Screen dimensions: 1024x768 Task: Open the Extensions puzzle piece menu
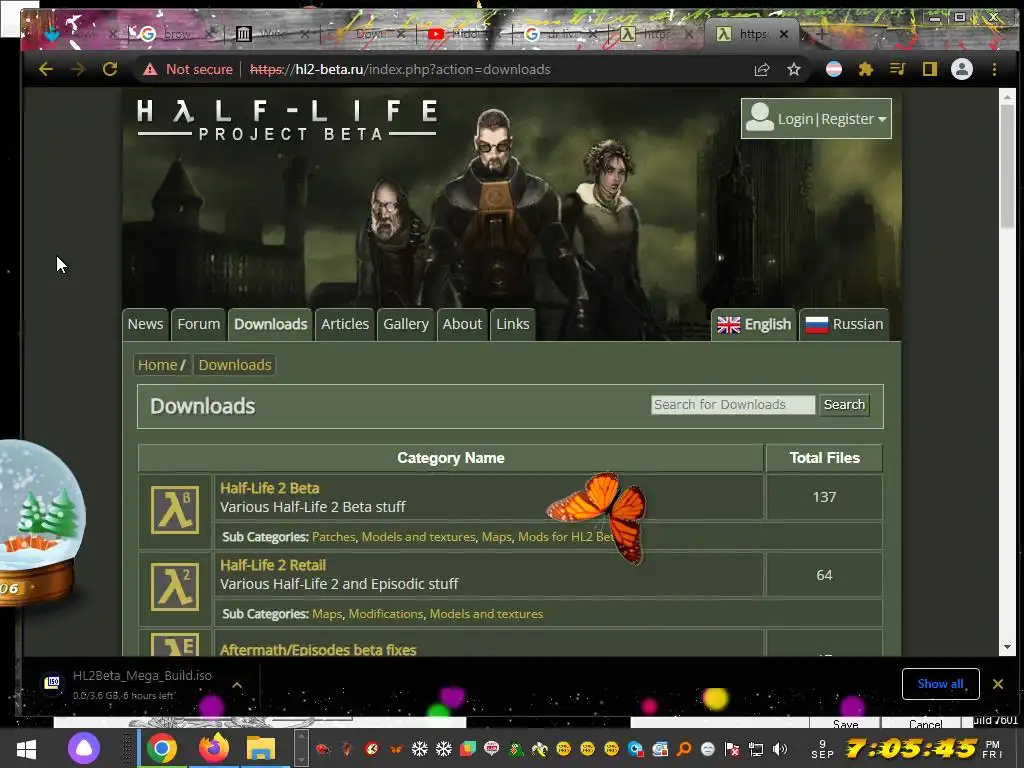tap(865, 69)
